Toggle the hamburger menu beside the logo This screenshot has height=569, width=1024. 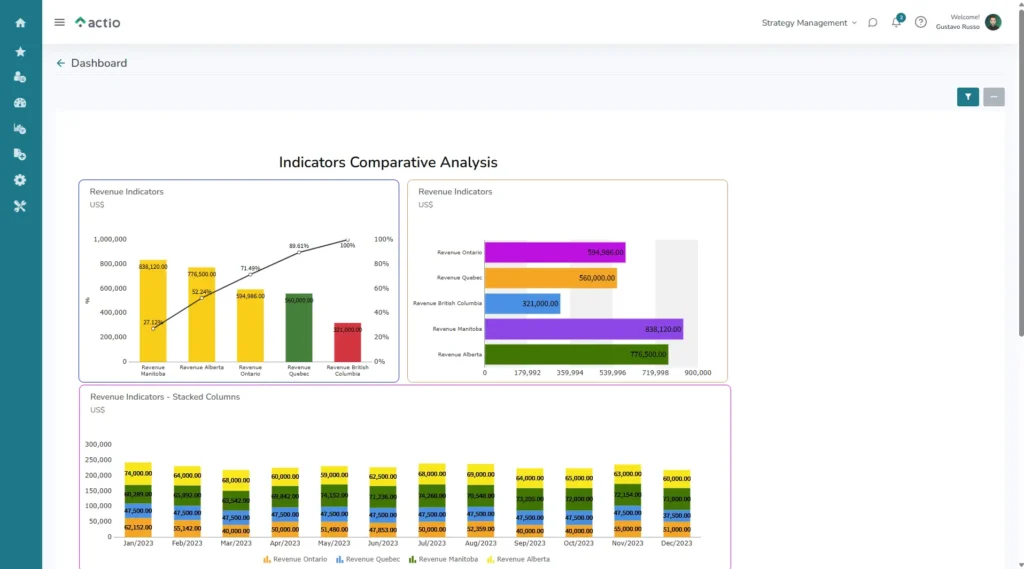[x=59, y=22]
